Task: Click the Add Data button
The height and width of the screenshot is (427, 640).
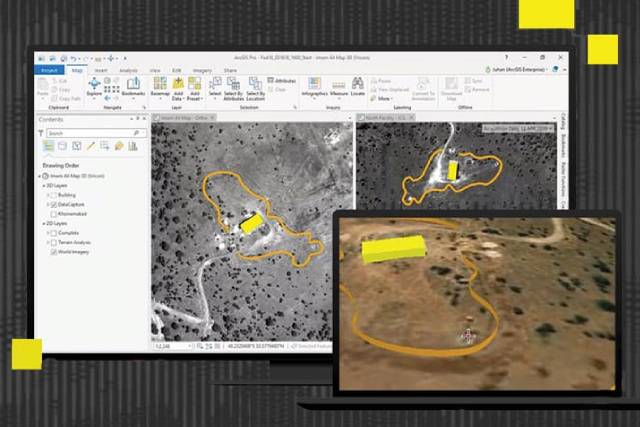Action: [178, 88]
